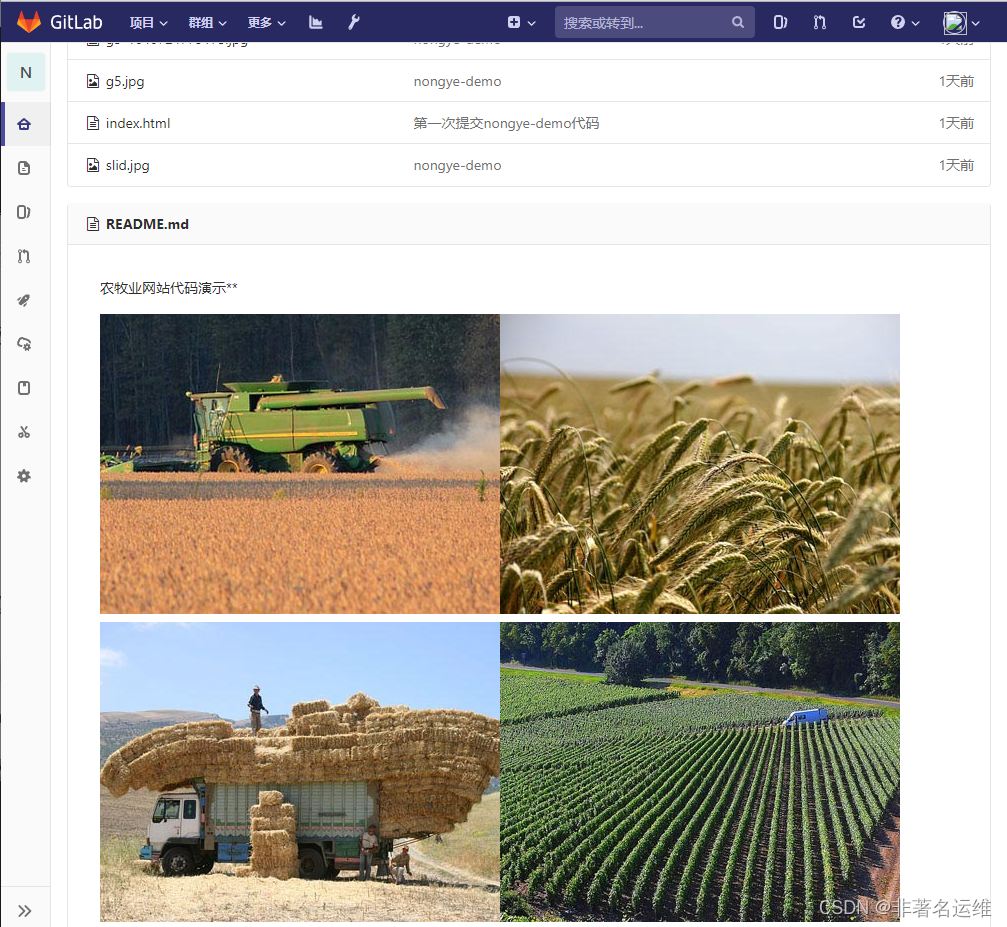Click 1天前 timestamp in slid.jpg row
1007x927 pixels.
[956, 166]
